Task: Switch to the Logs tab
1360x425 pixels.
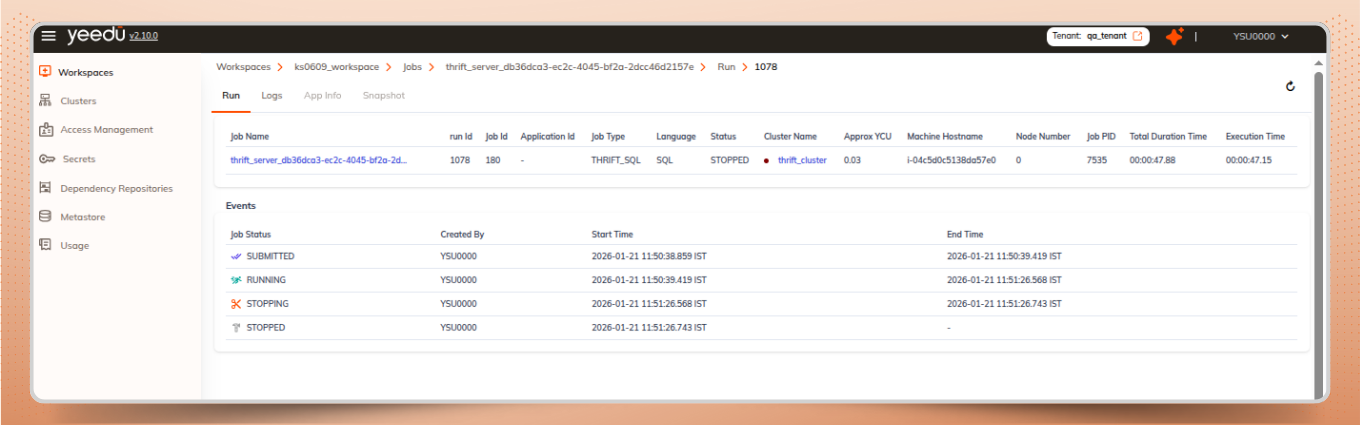Action: [x=272, y=96]
